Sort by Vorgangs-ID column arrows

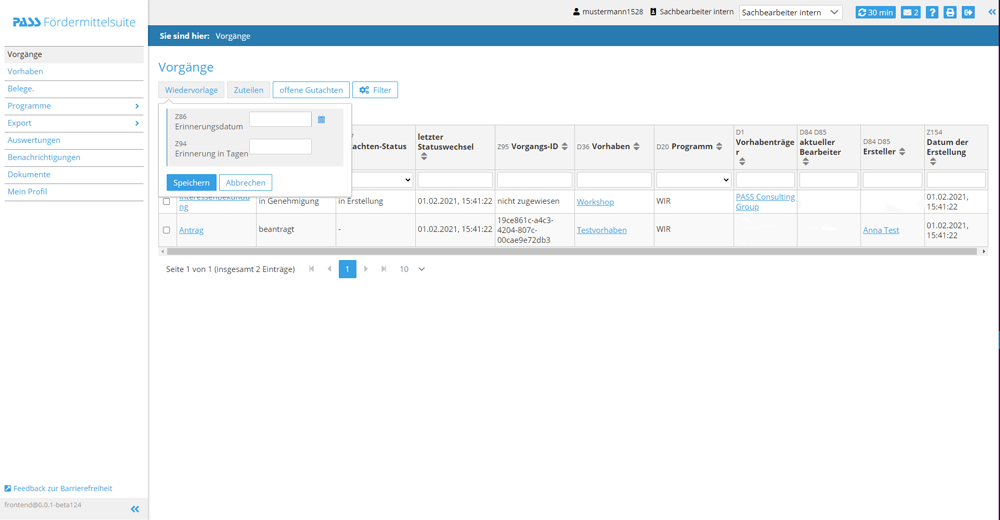(564, 147)
